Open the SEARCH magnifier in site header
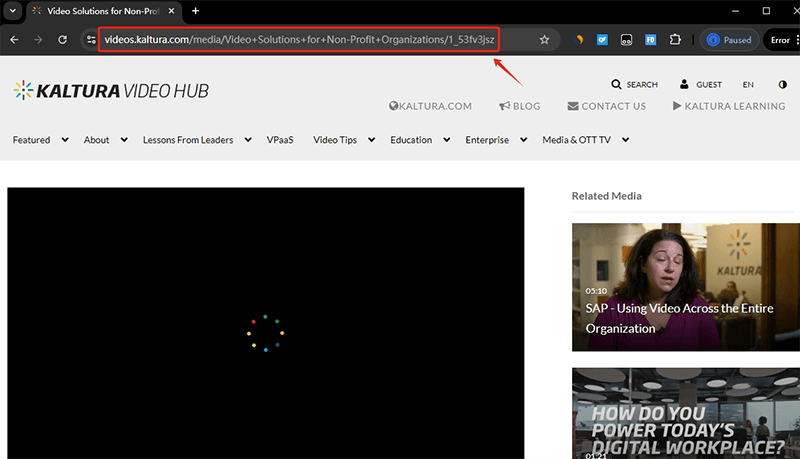800x459 pixels. 635,85
